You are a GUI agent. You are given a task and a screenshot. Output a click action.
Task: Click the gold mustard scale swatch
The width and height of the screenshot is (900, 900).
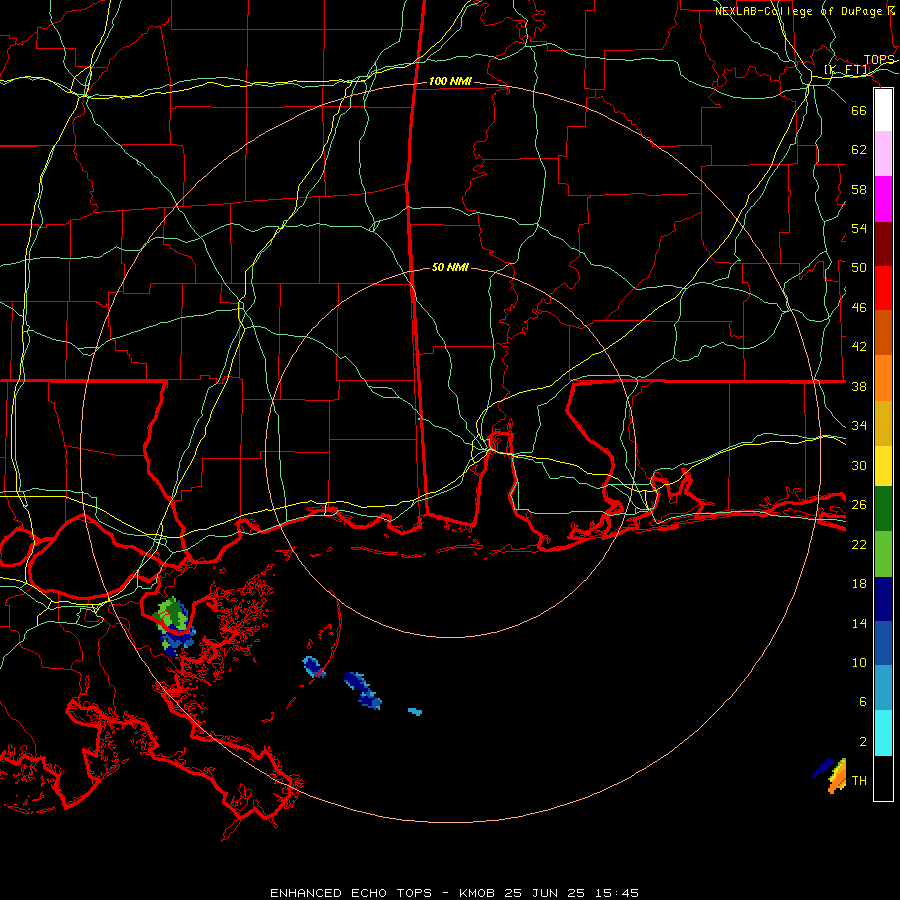[x=883, y=423]
